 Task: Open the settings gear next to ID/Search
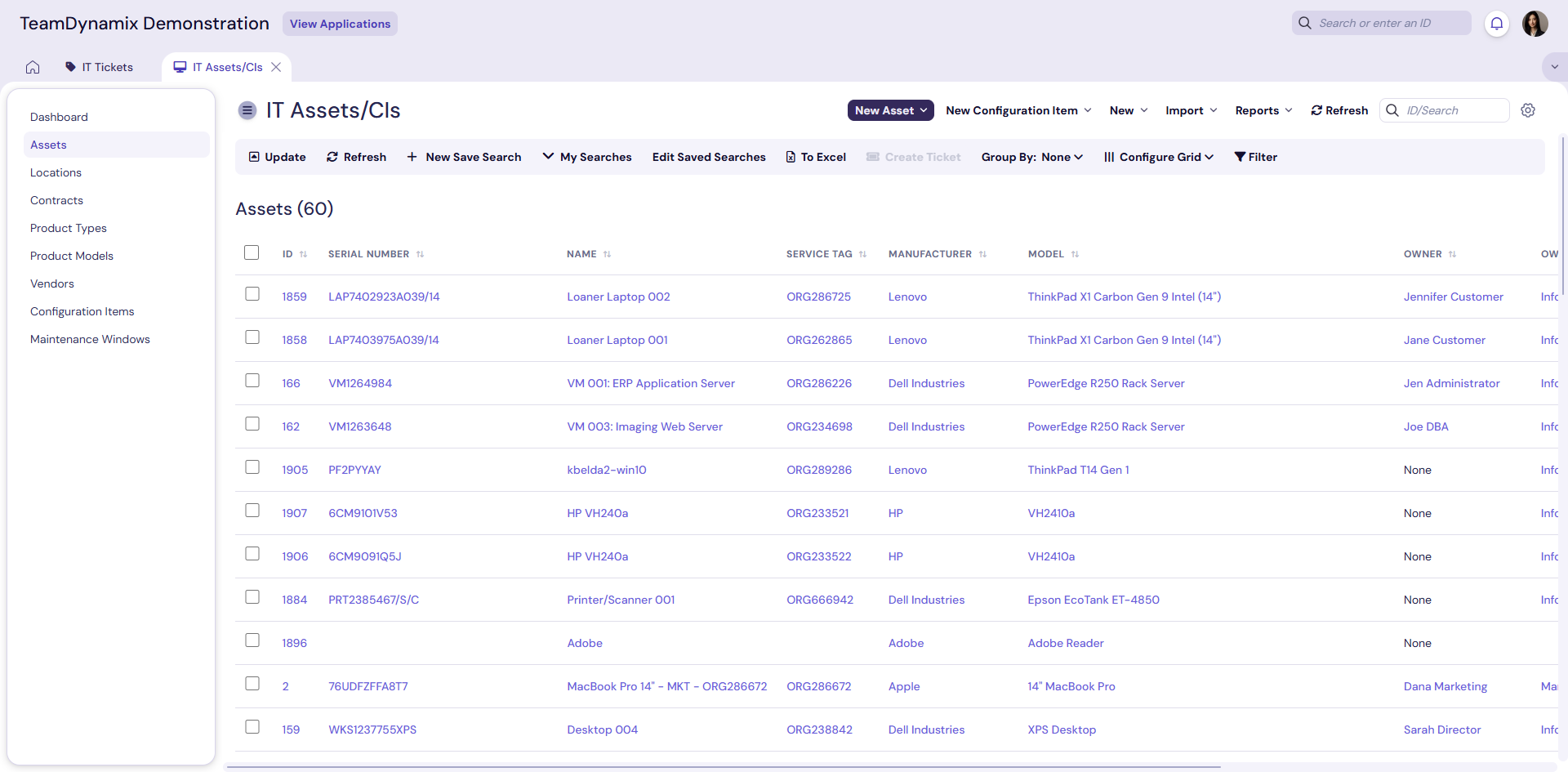pyautogui.click(x=1528, y=110)
